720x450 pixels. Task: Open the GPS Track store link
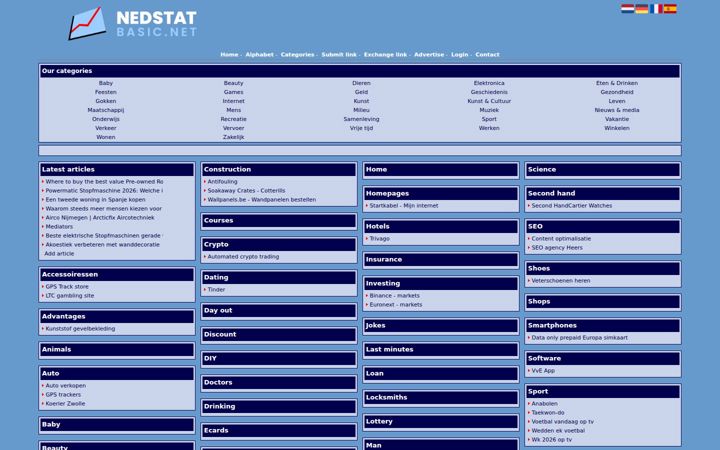click(x=67, y=287)
